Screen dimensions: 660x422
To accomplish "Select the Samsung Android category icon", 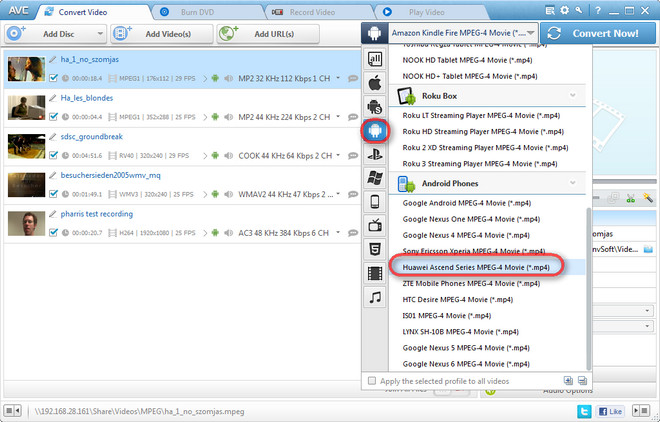I will coord(375,107).
